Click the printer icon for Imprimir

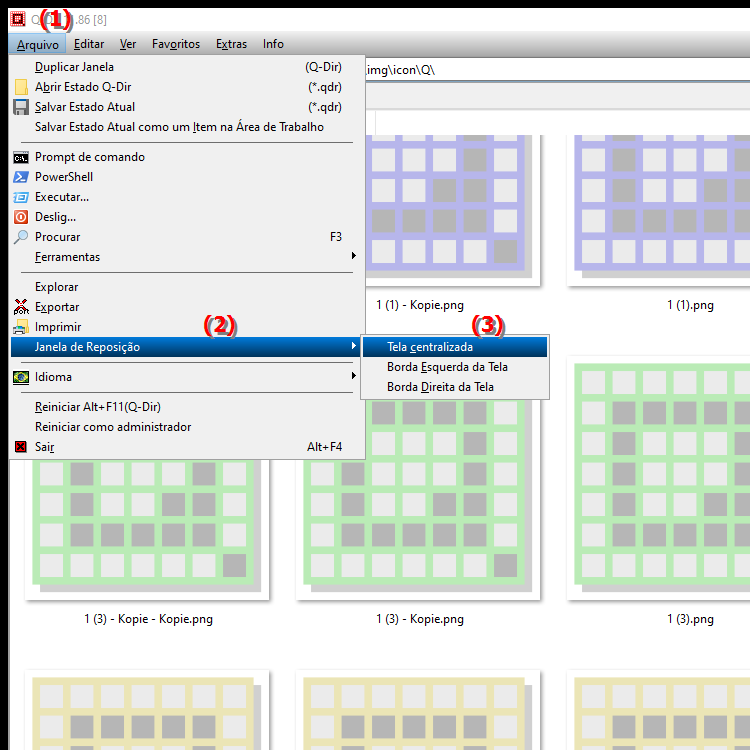tap(21, 327)
